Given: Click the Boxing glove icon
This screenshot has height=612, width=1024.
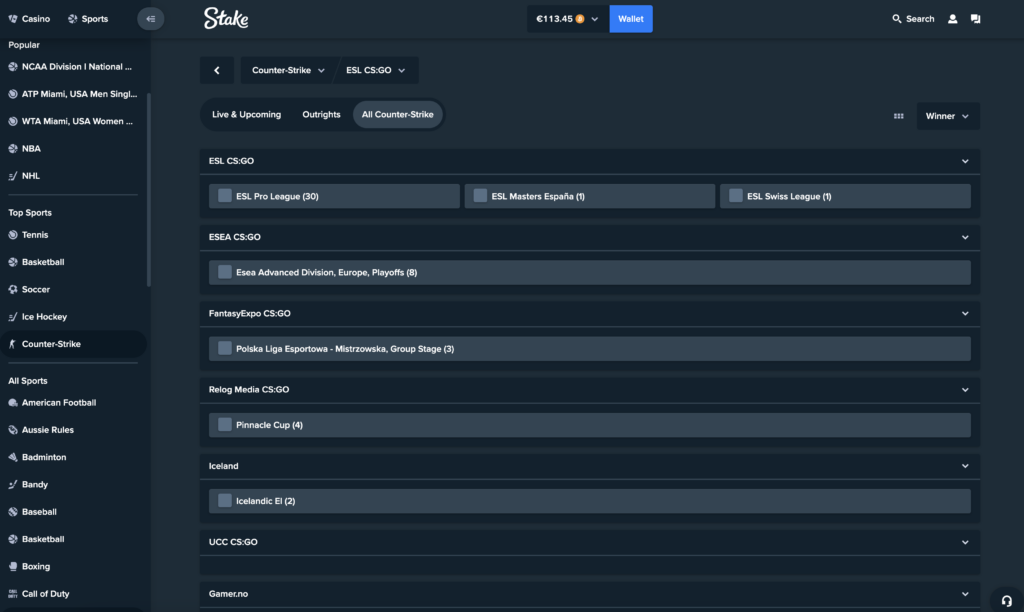Looking at the screenshot, I should point(12,567).
